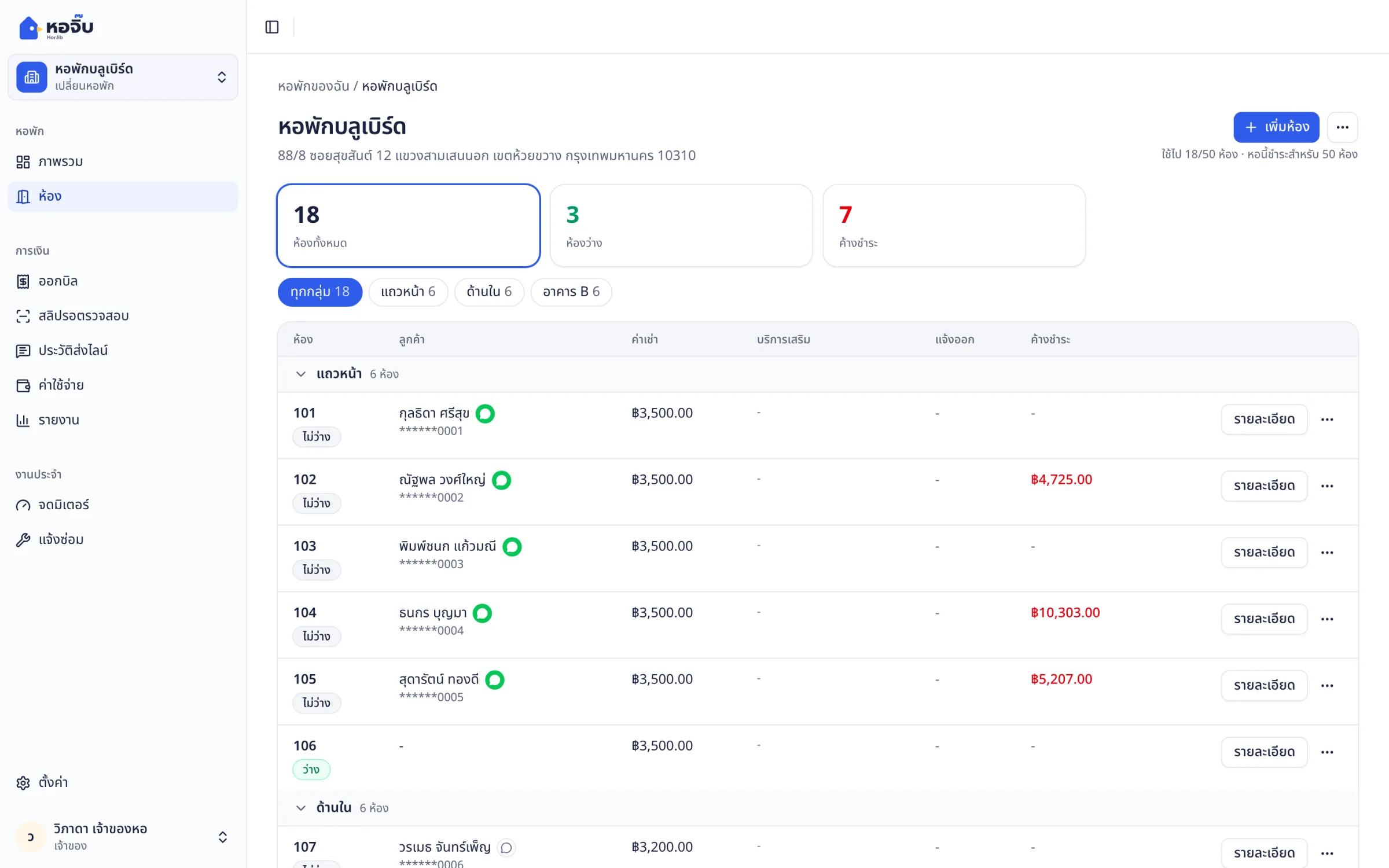Click the จดมิเตอร์ gauge icon

pyautogui.click(x=23, y=505)
